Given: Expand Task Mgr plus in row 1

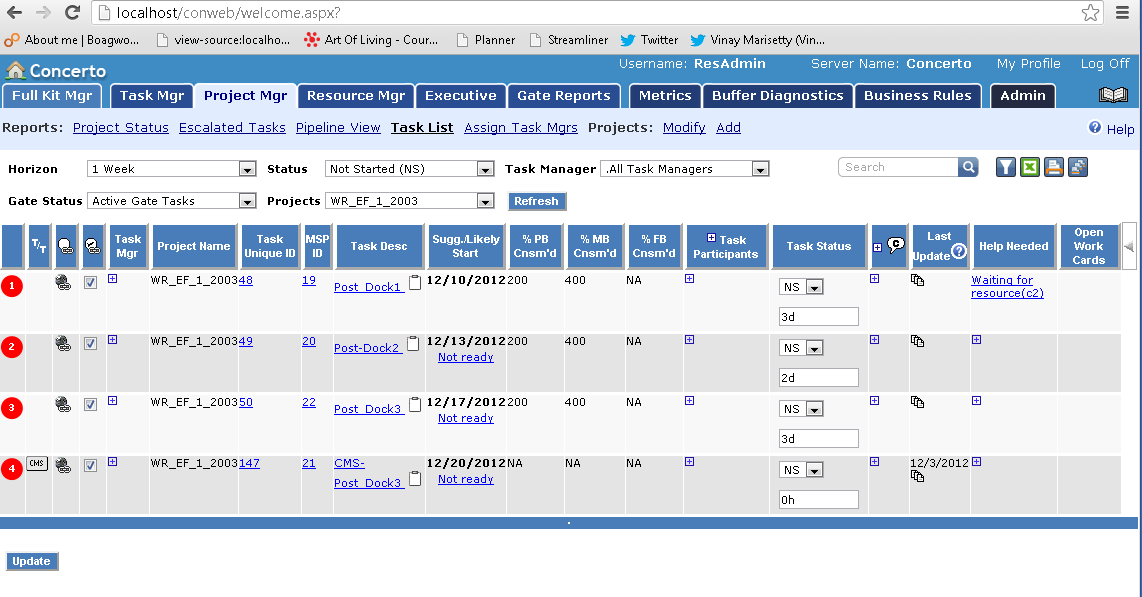Looking at the screenshot, I should click(x=113, y=279).
